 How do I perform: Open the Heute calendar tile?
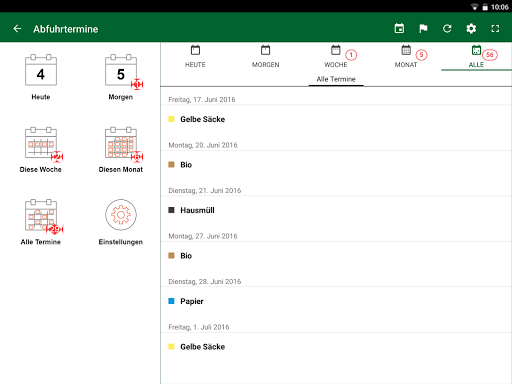point(41,77)
